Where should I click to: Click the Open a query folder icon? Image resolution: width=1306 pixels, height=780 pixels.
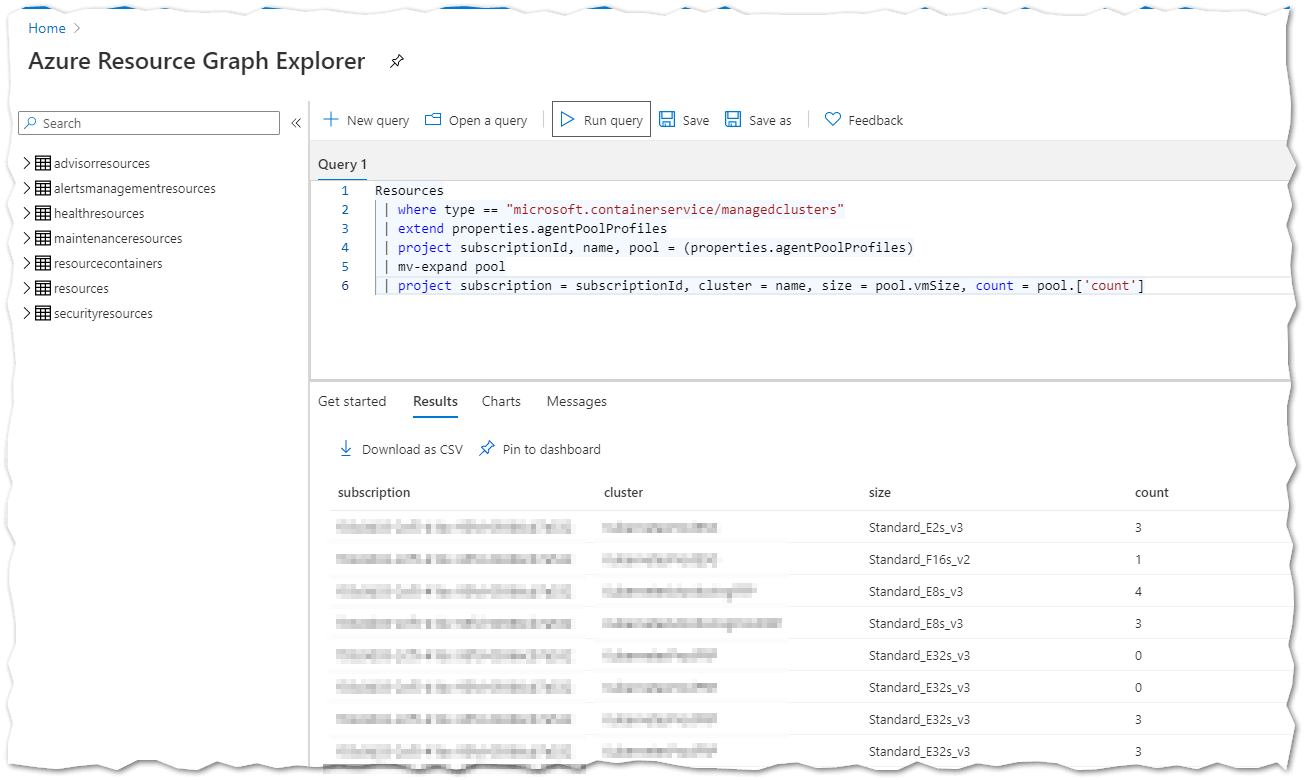point(433,119)
